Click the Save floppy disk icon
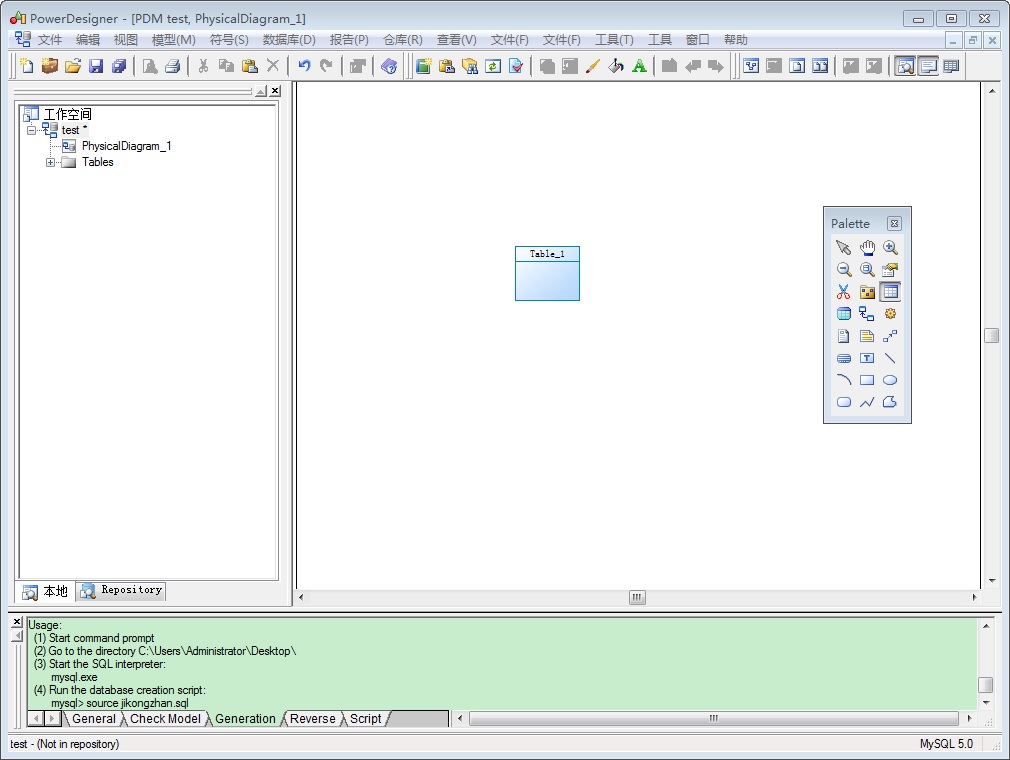The image size is (1010, 760). click(96, 66)
